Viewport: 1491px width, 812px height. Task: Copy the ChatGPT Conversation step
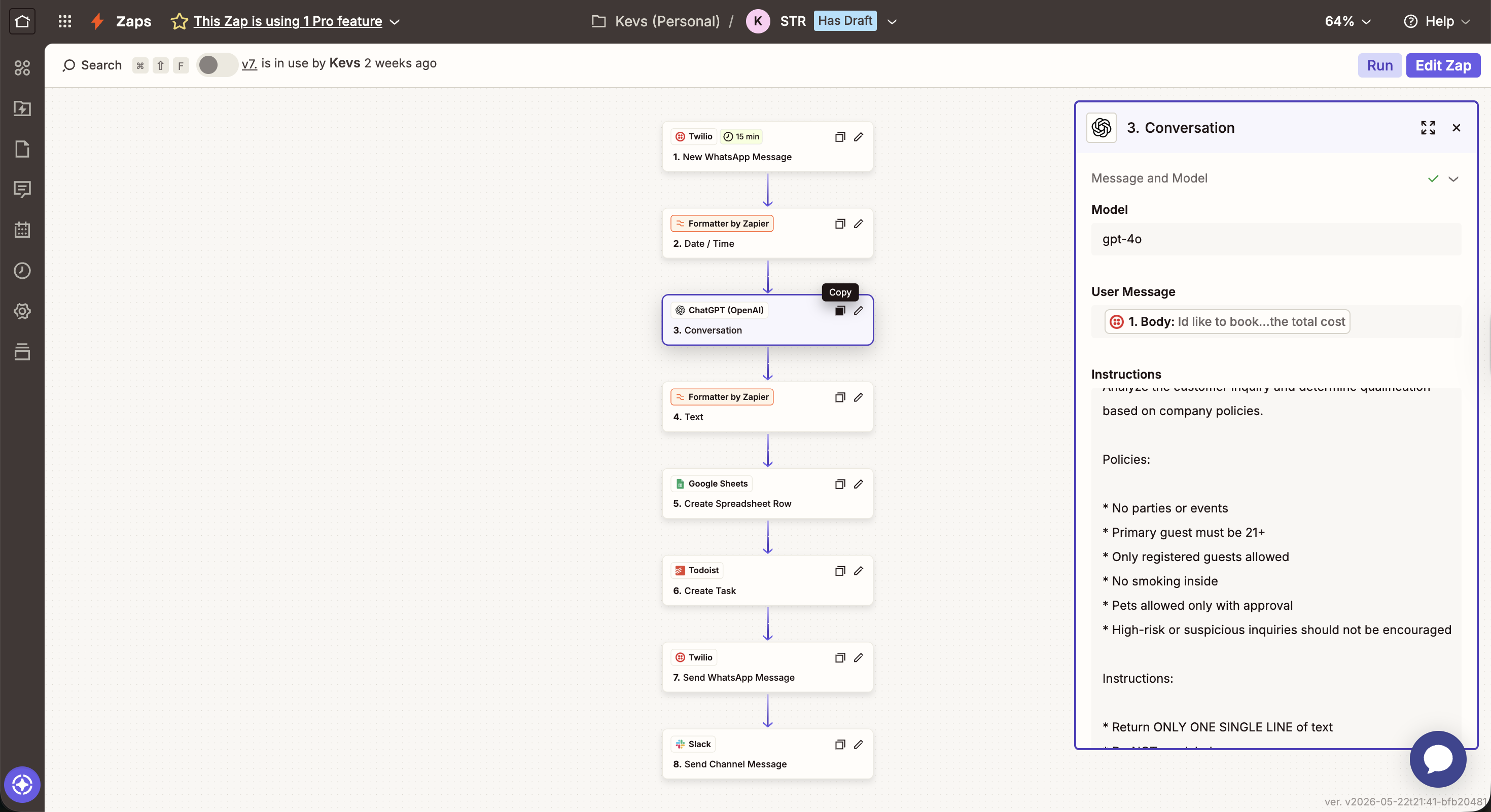pos(840,311)
